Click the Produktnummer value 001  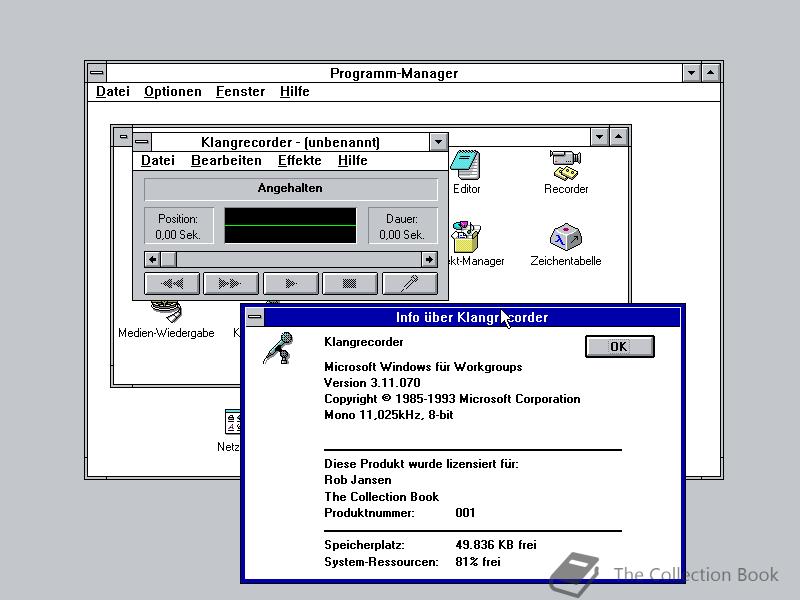click(465, 513)
